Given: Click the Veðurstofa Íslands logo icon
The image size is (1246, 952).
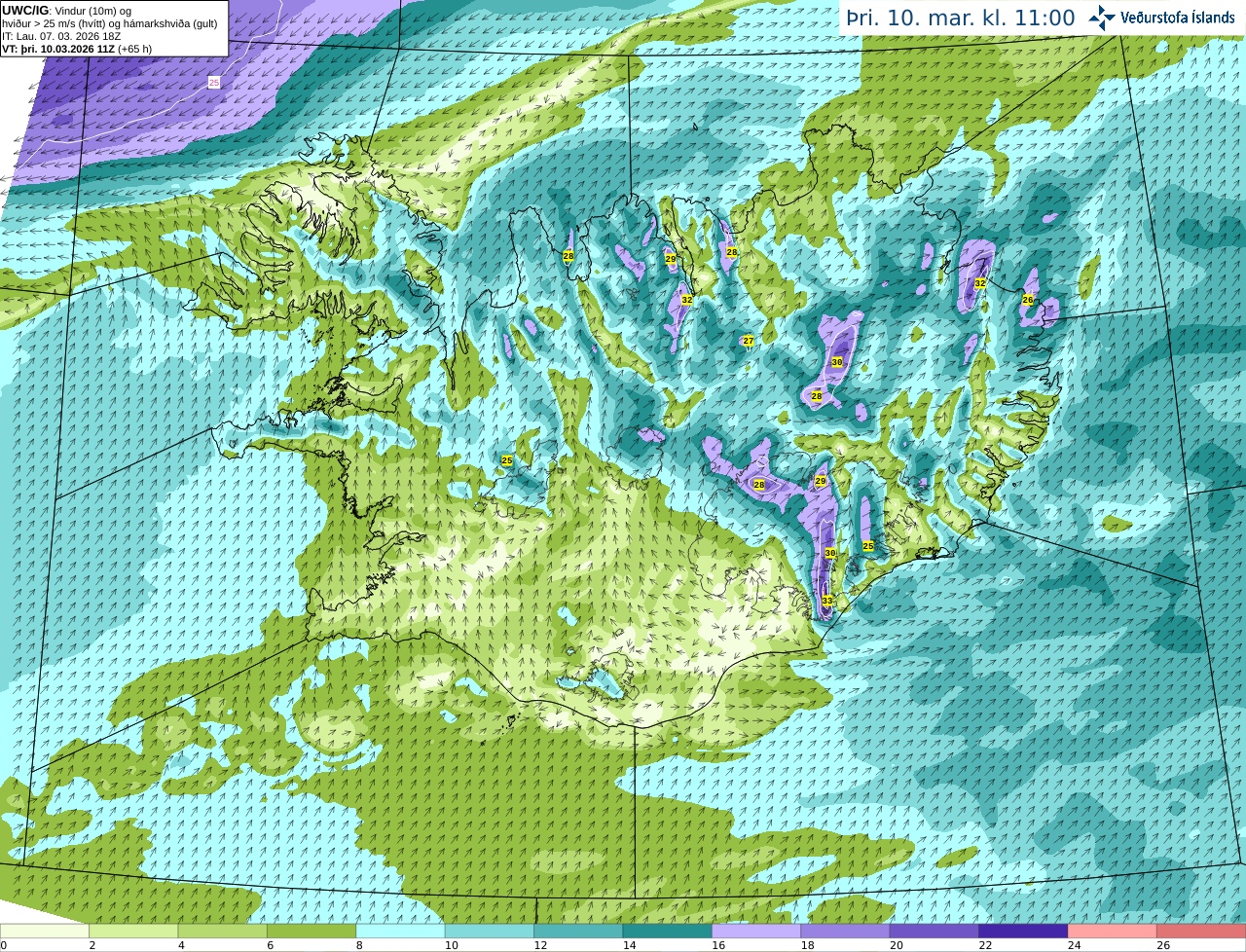Looking at the screenshot, I should tap(1102, 18).
